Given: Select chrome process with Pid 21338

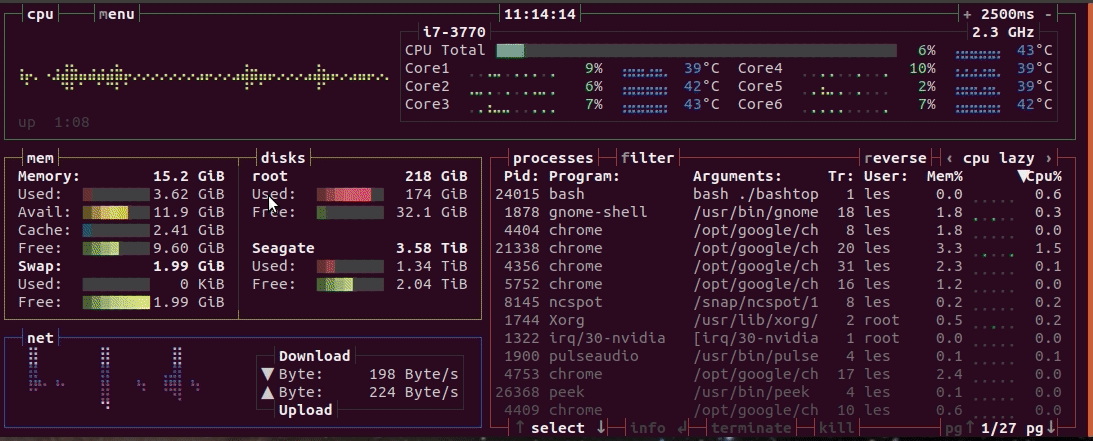Looking at the screenshot, I should [x=778, y=249].
